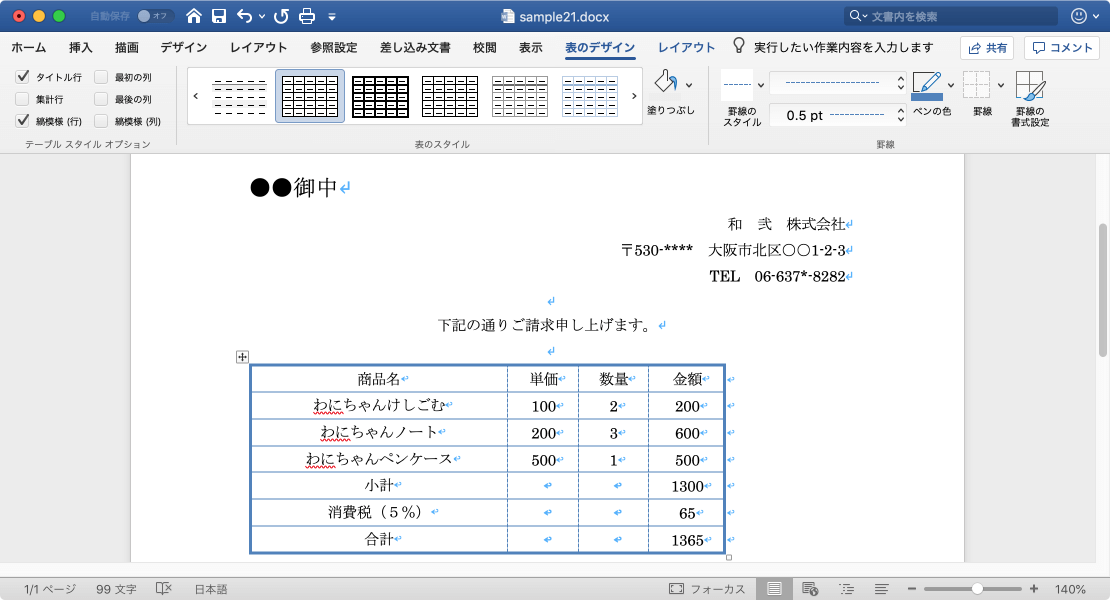This screenshot has width=1110, height=600.
Task: Switch to the 描画 tab
Action: point(127,47)
